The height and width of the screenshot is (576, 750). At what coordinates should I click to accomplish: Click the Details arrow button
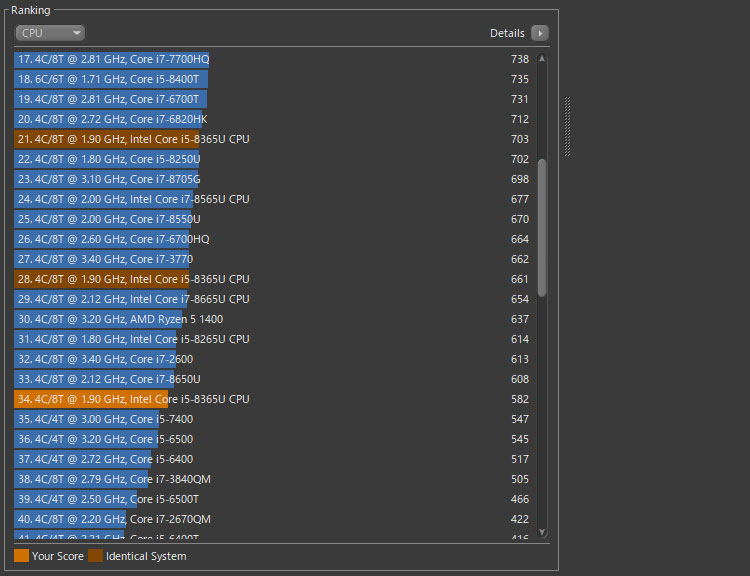(540, 33)
